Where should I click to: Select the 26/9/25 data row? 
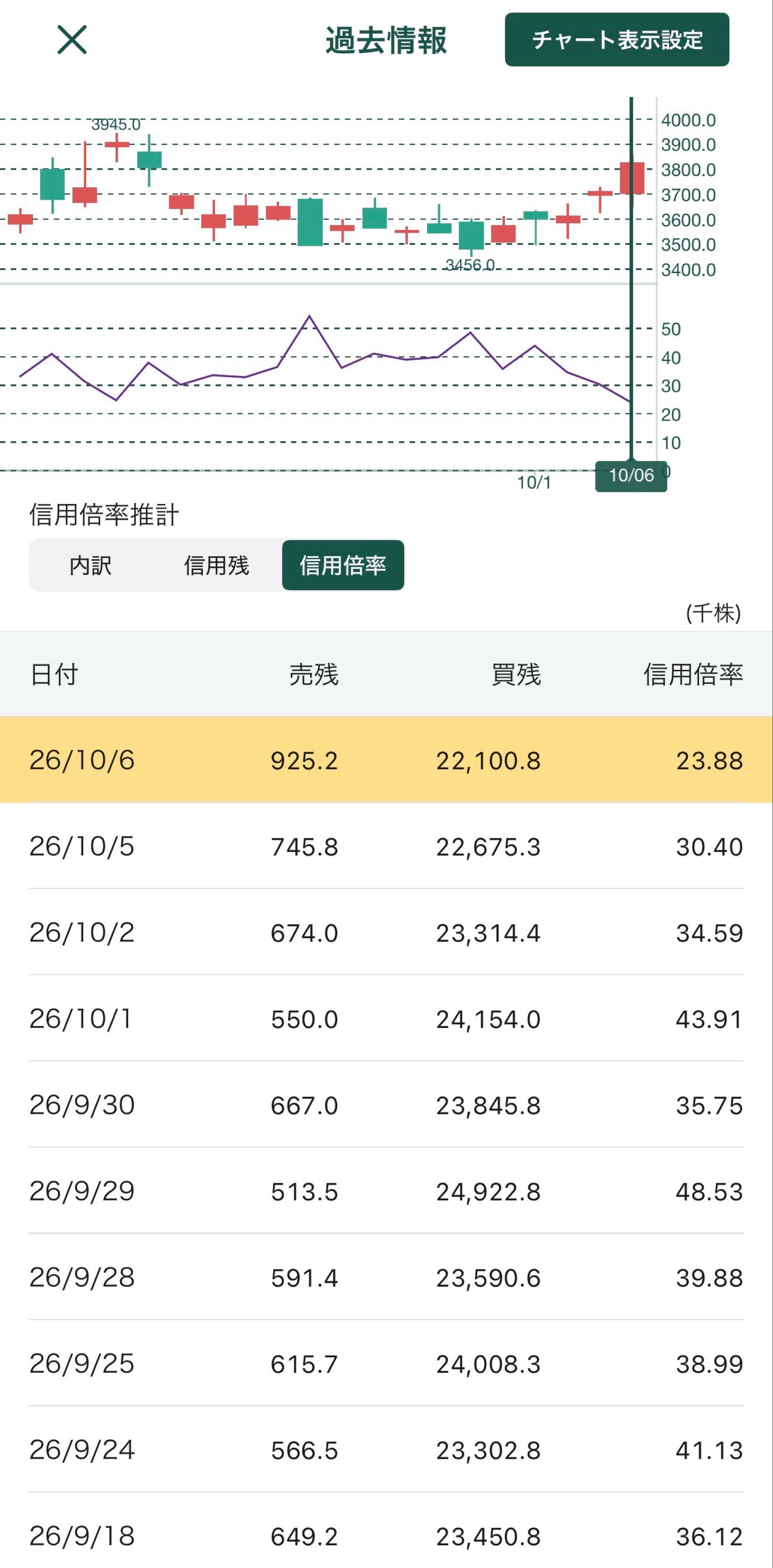(x=386, y=1363)
